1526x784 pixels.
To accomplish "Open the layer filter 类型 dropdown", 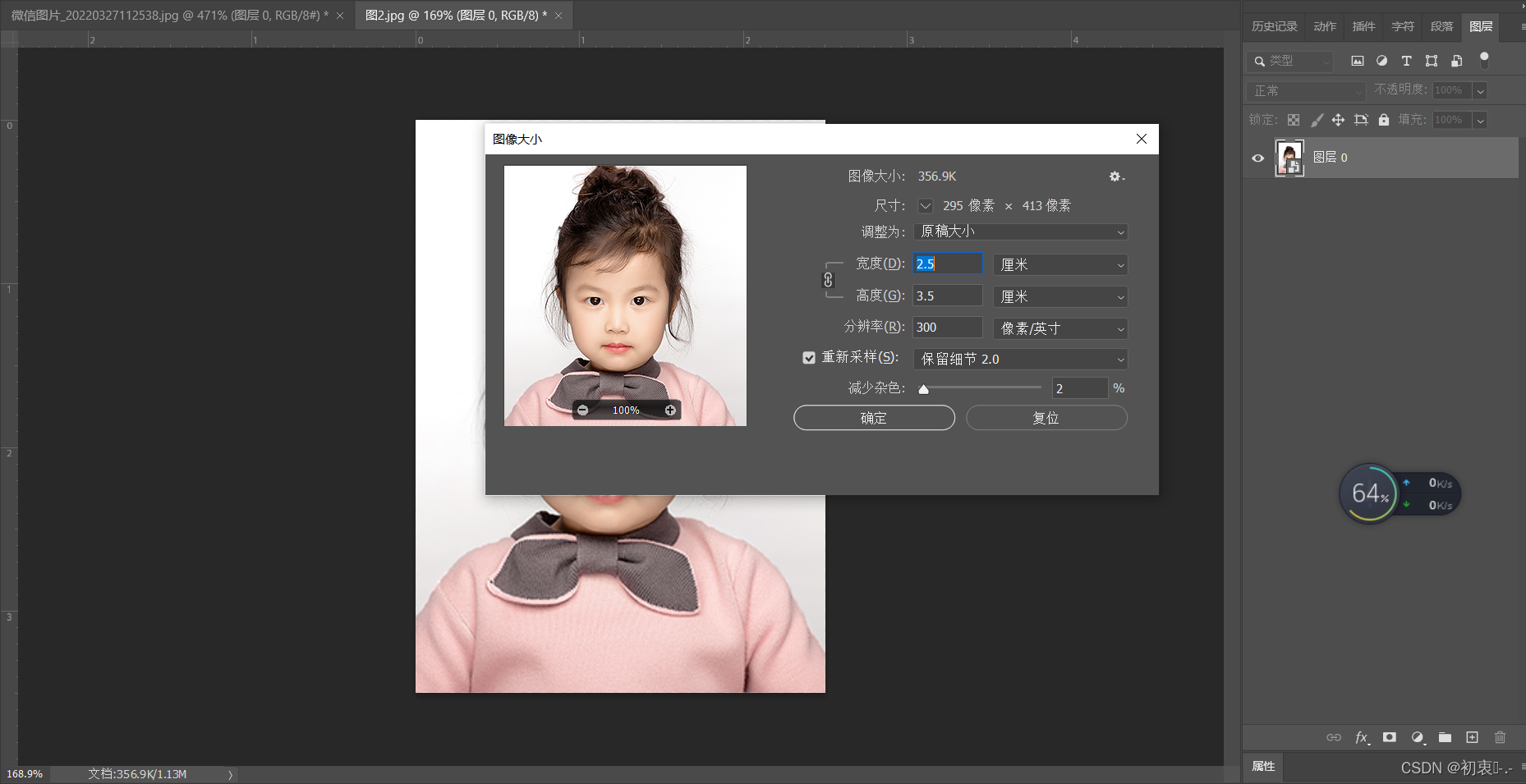I will pyautogui.click(x=1289, y=61).
